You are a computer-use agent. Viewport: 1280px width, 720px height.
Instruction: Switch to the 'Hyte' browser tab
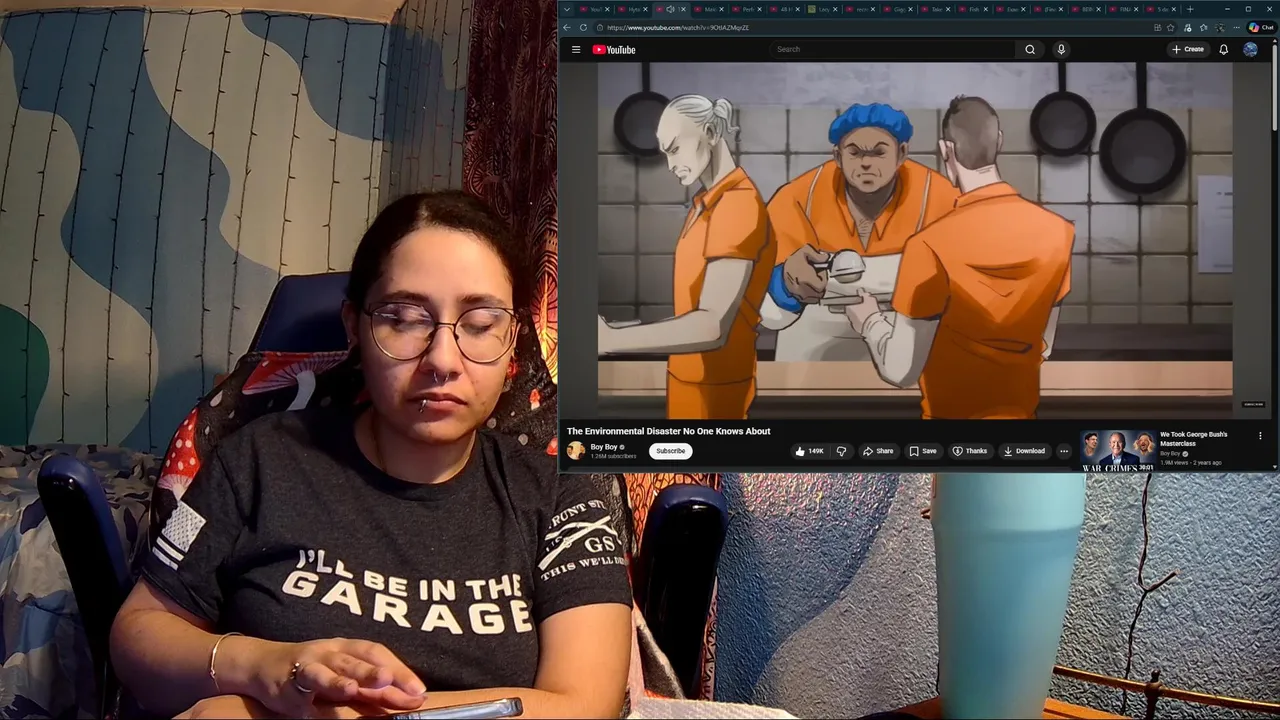[x=633, y=9]
